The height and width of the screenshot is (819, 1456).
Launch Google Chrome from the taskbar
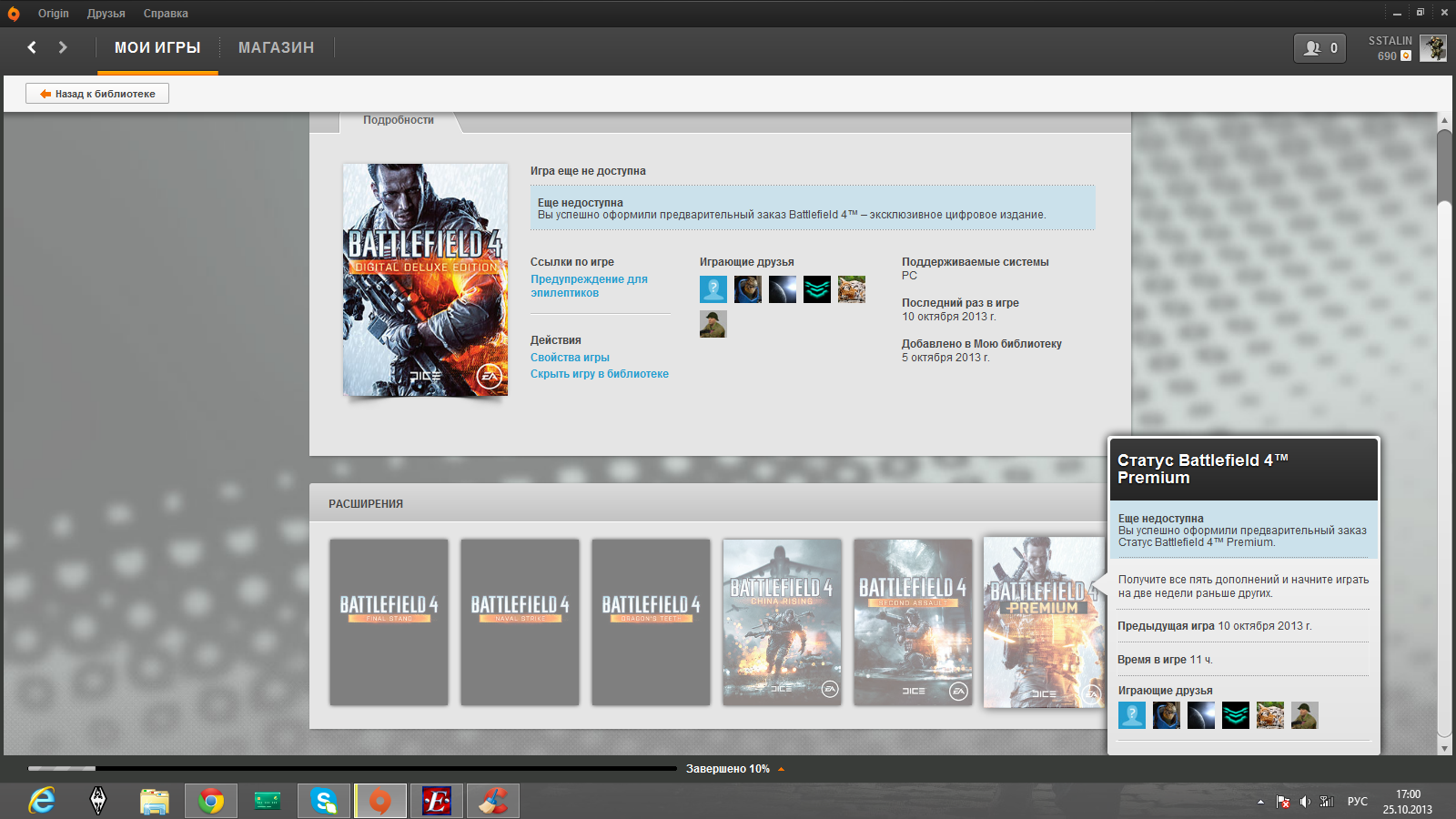coord(211,801)
